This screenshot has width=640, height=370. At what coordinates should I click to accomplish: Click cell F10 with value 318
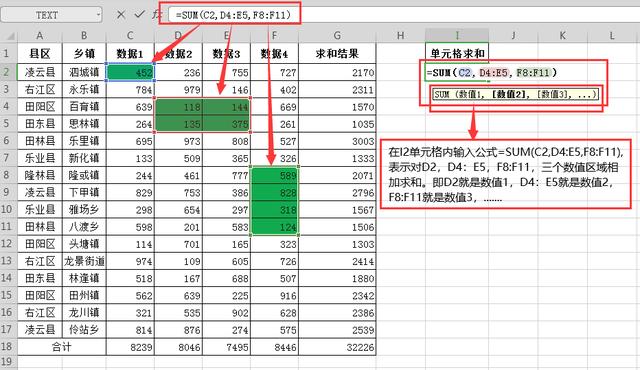(x=275, y=210)
